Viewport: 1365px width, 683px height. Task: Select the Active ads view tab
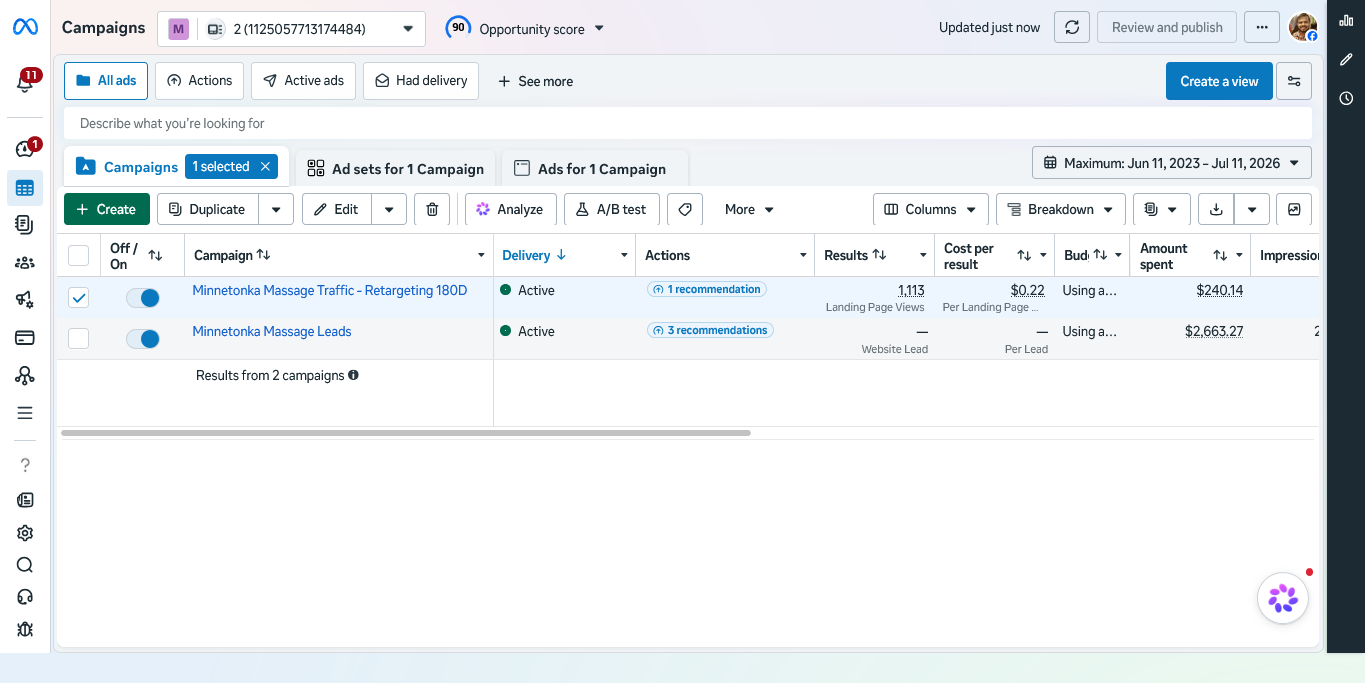click(303, 81)
